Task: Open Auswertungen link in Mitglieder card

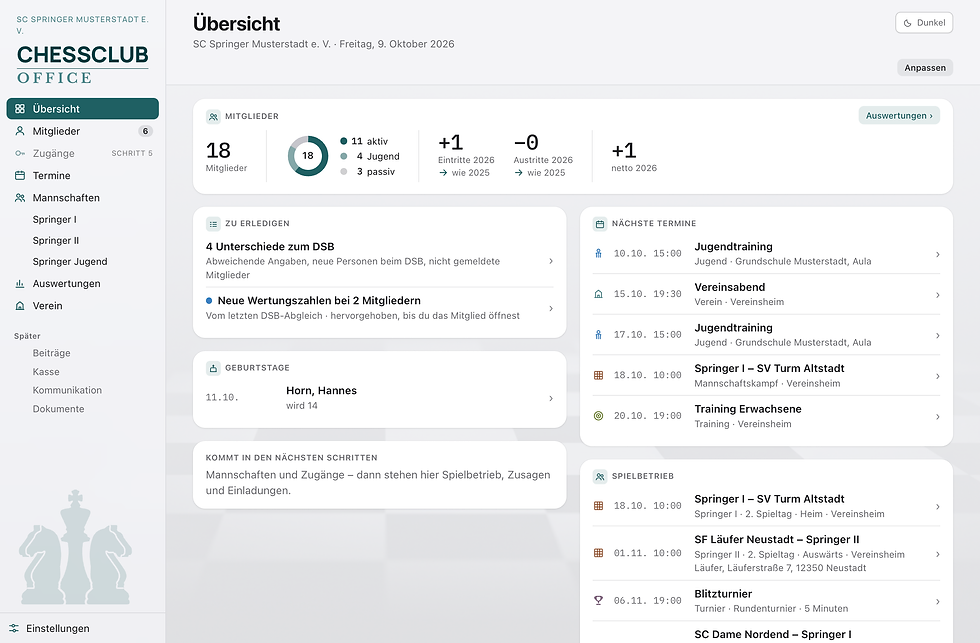Action: 899,116
